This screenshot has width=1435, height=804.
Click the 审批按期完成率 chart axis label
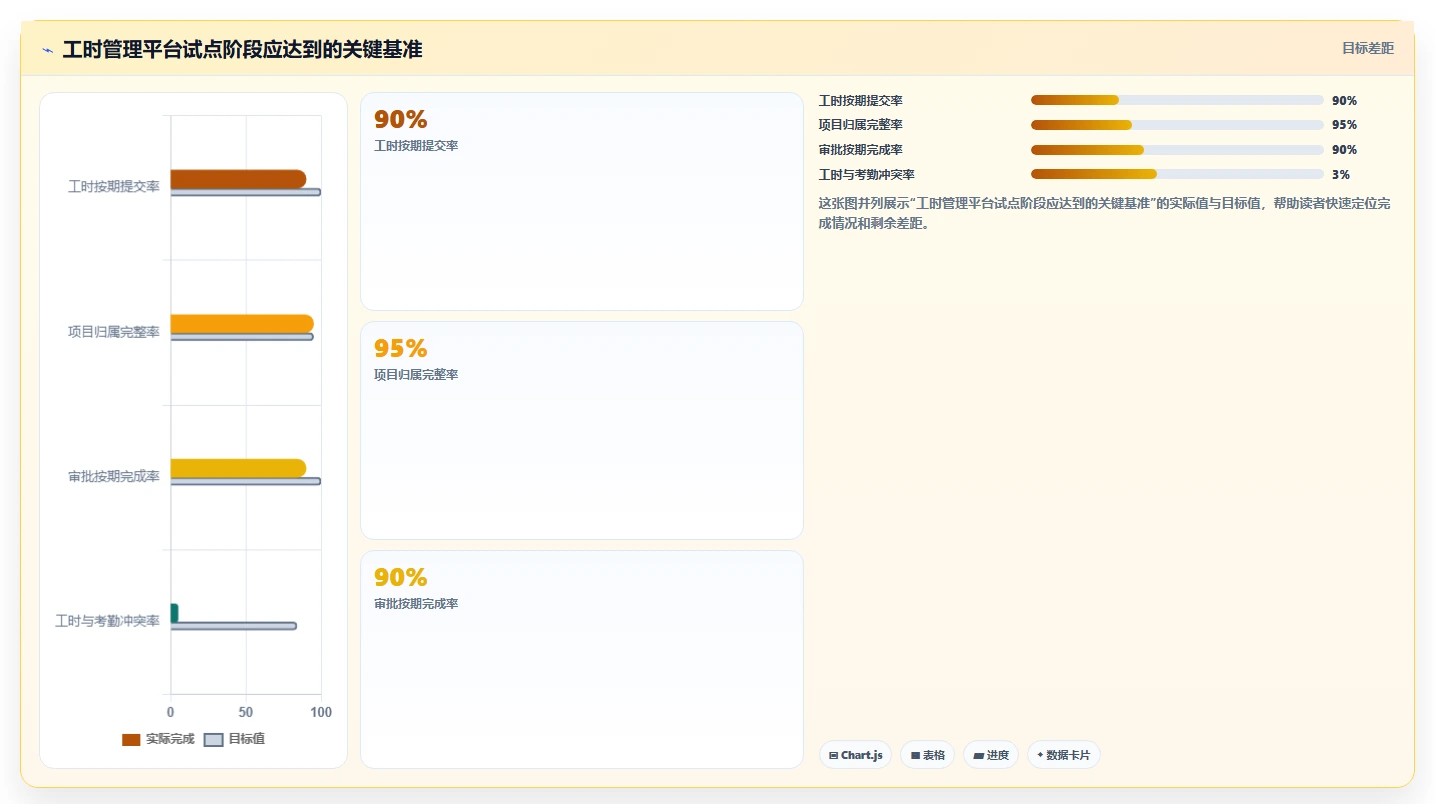(114, 476)
